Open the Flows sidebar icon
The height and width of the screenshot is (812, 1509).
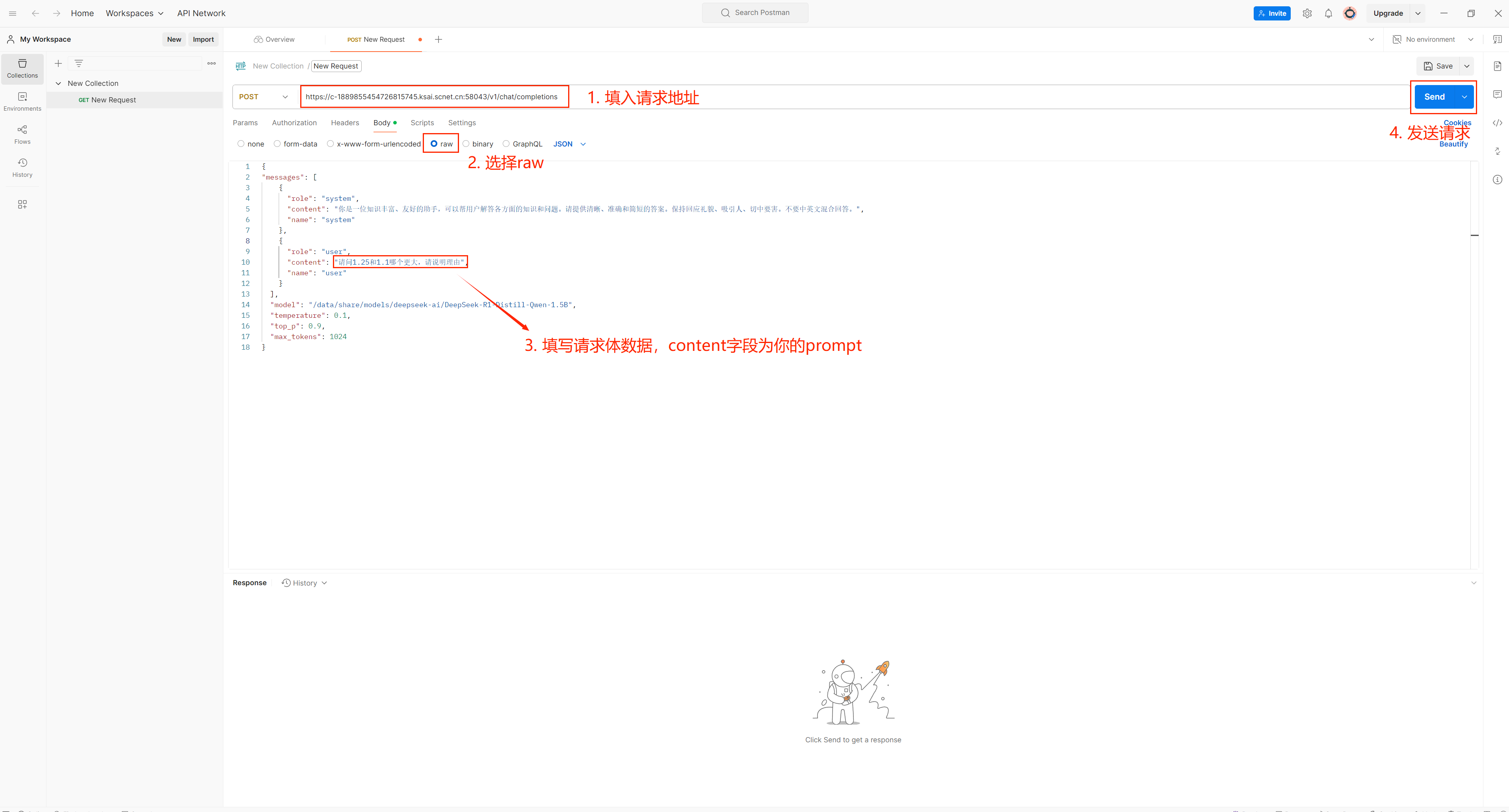(22, 134)
